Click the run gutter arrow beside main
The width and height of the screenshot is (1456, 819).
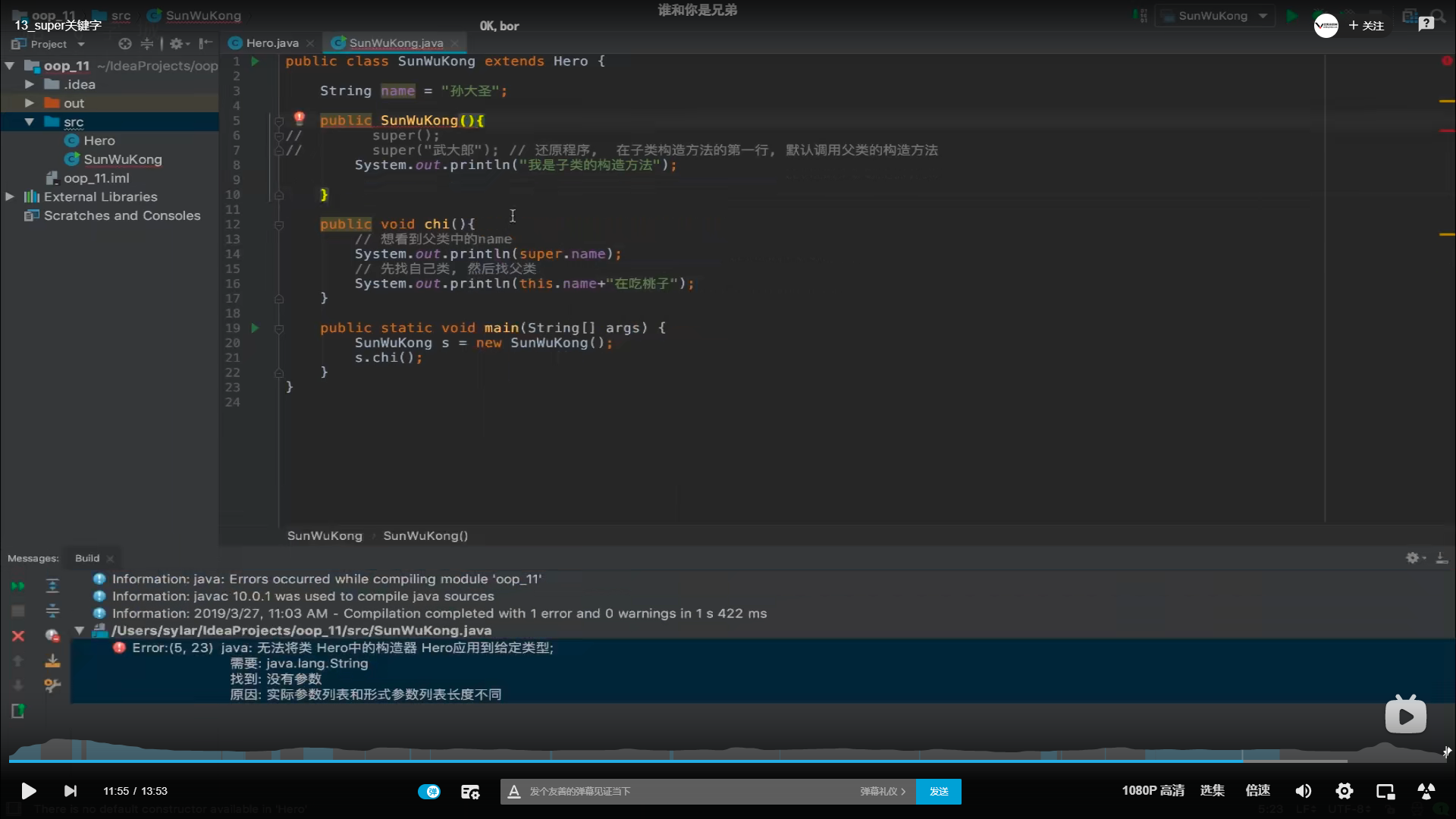255,328
